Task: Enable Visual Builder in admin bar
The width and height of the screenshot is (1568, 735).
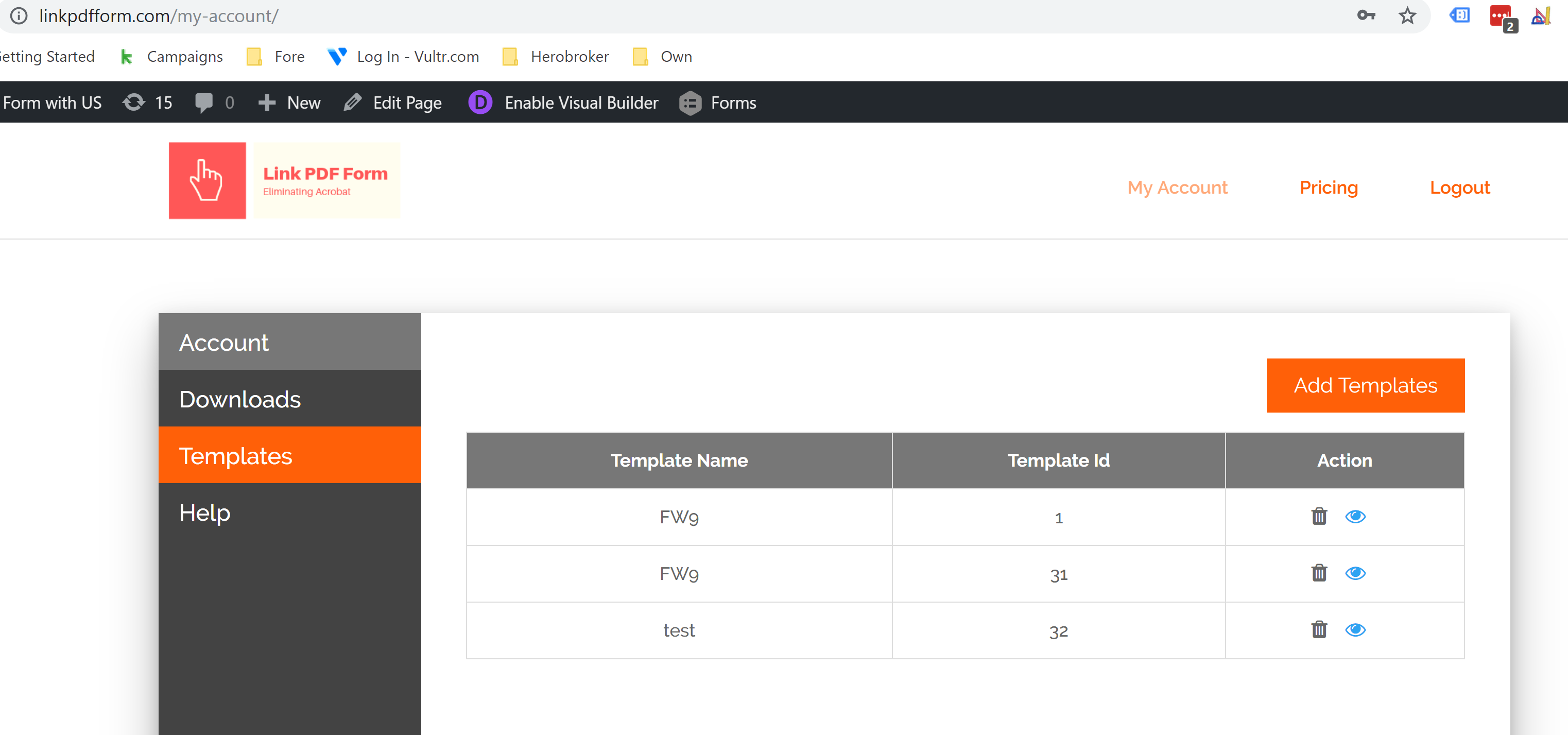Action: coord(564,102)
